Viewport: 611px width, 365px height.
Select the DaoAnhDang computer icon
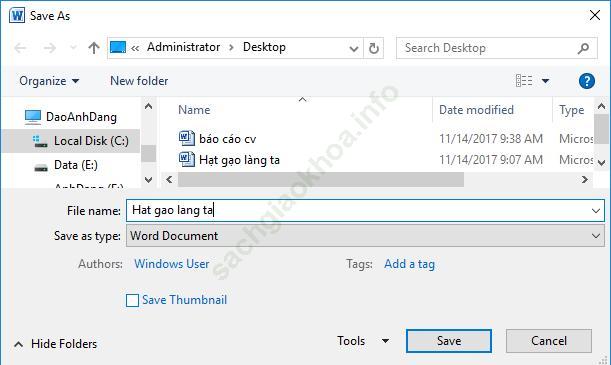click(x=33, y=117)
